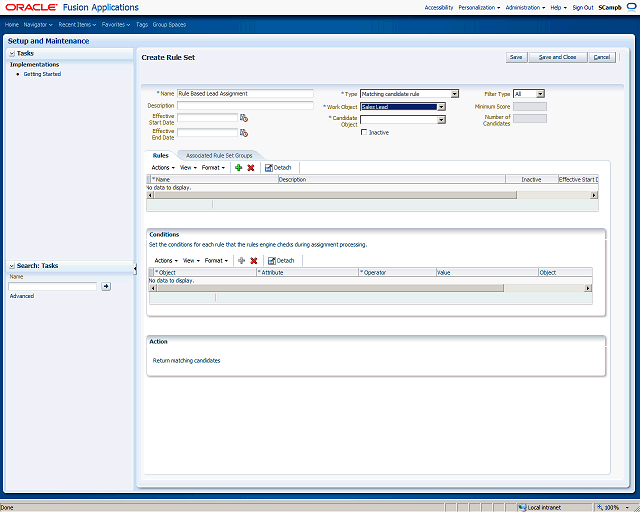Open the Administration menu
The height and width of the screenshot is (512, 640).
pos(525,7)
